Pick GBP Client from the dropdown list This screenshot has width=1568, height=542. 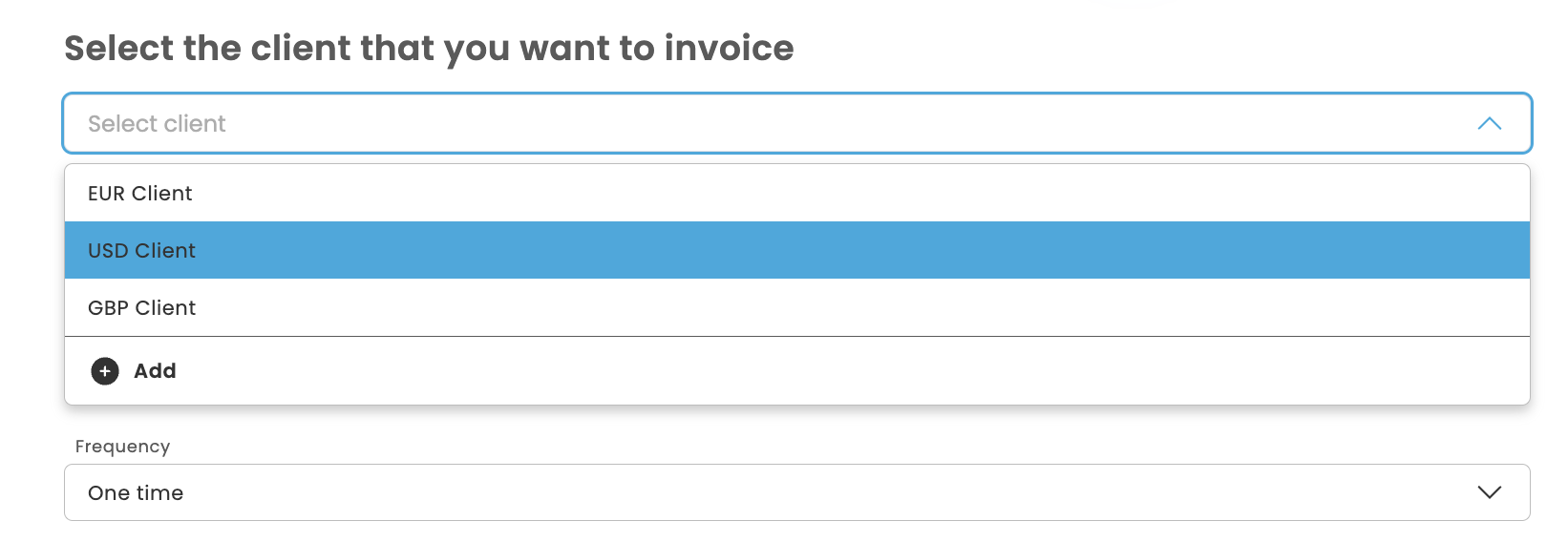point(142,308)
